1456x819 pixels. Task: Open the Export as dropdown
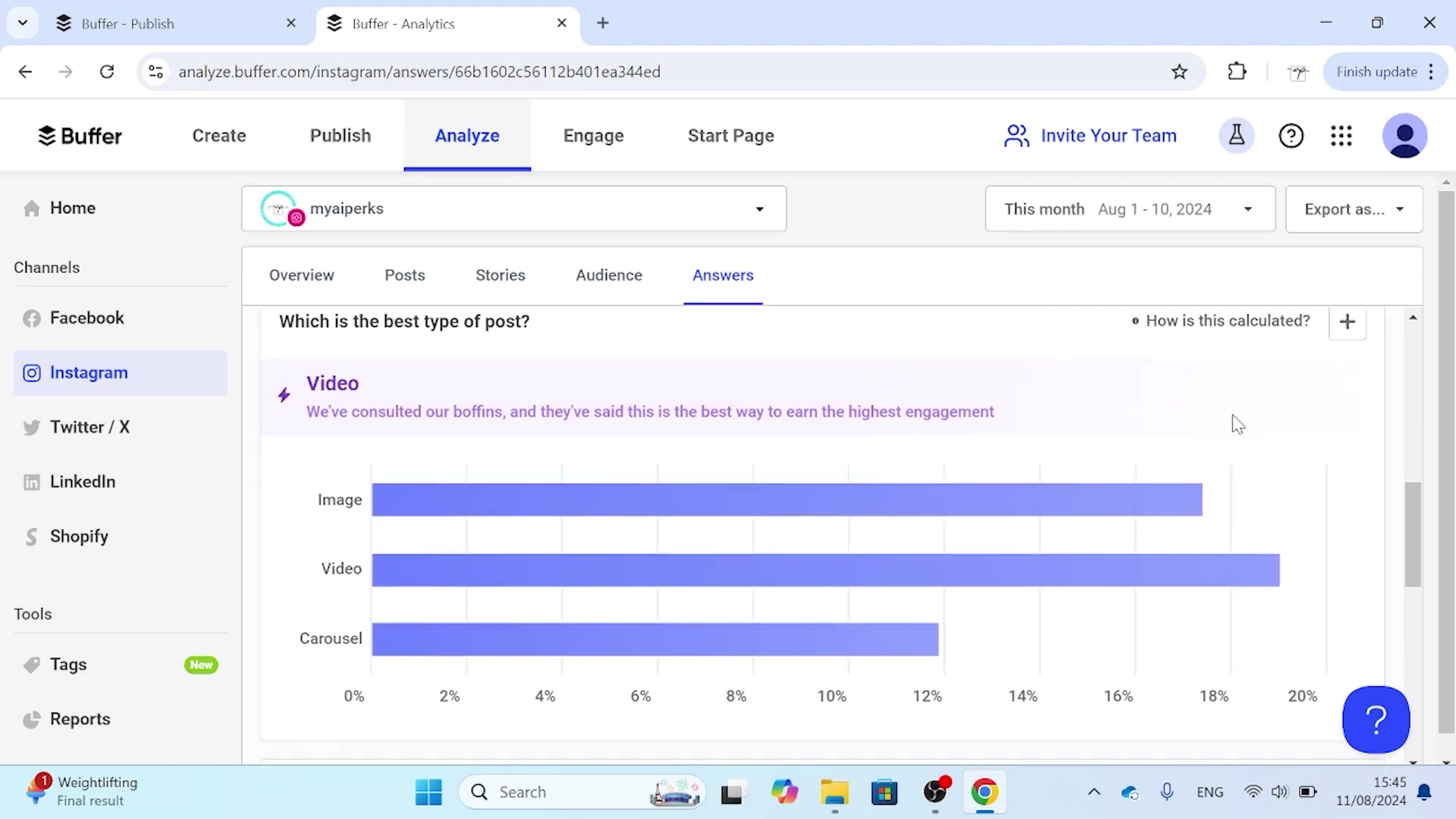[1354, 209]
